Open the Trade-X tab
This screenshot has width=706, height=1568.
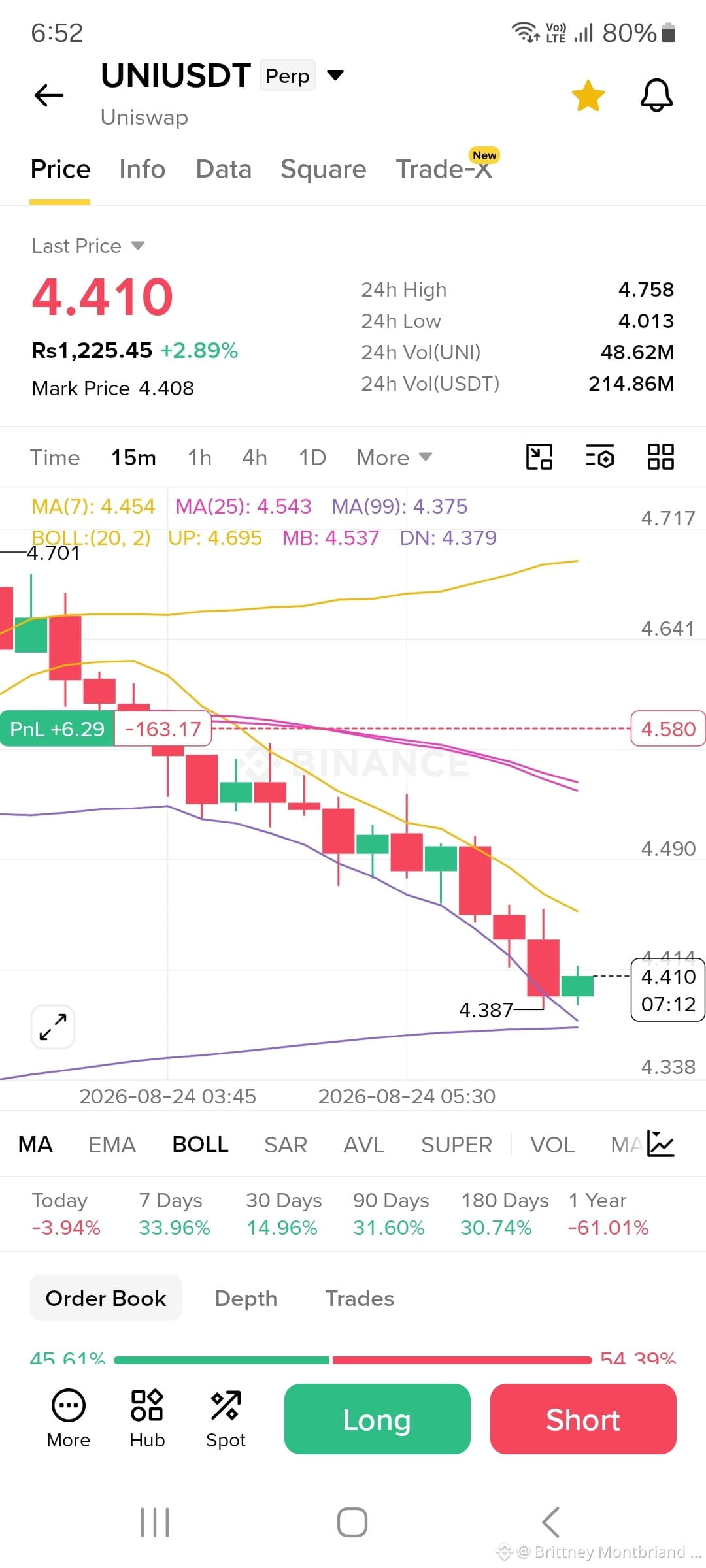(x=445, y=169)
